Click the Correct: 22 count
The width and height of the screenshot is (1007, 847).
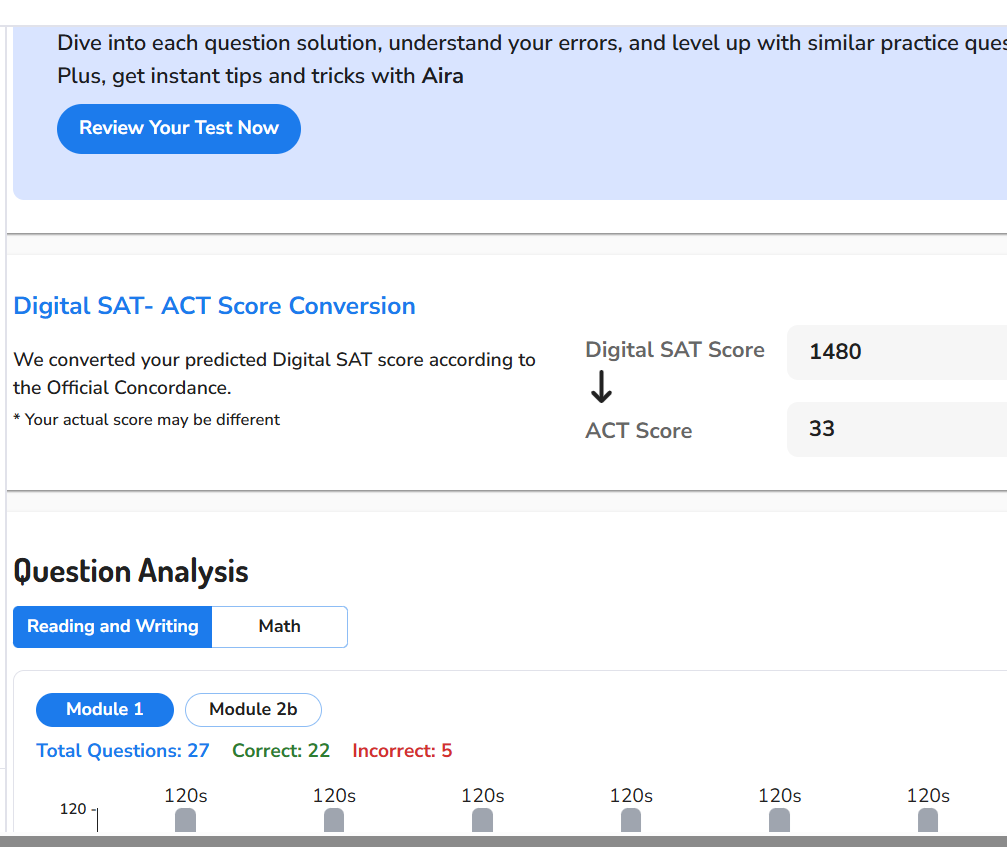[280, 751]
